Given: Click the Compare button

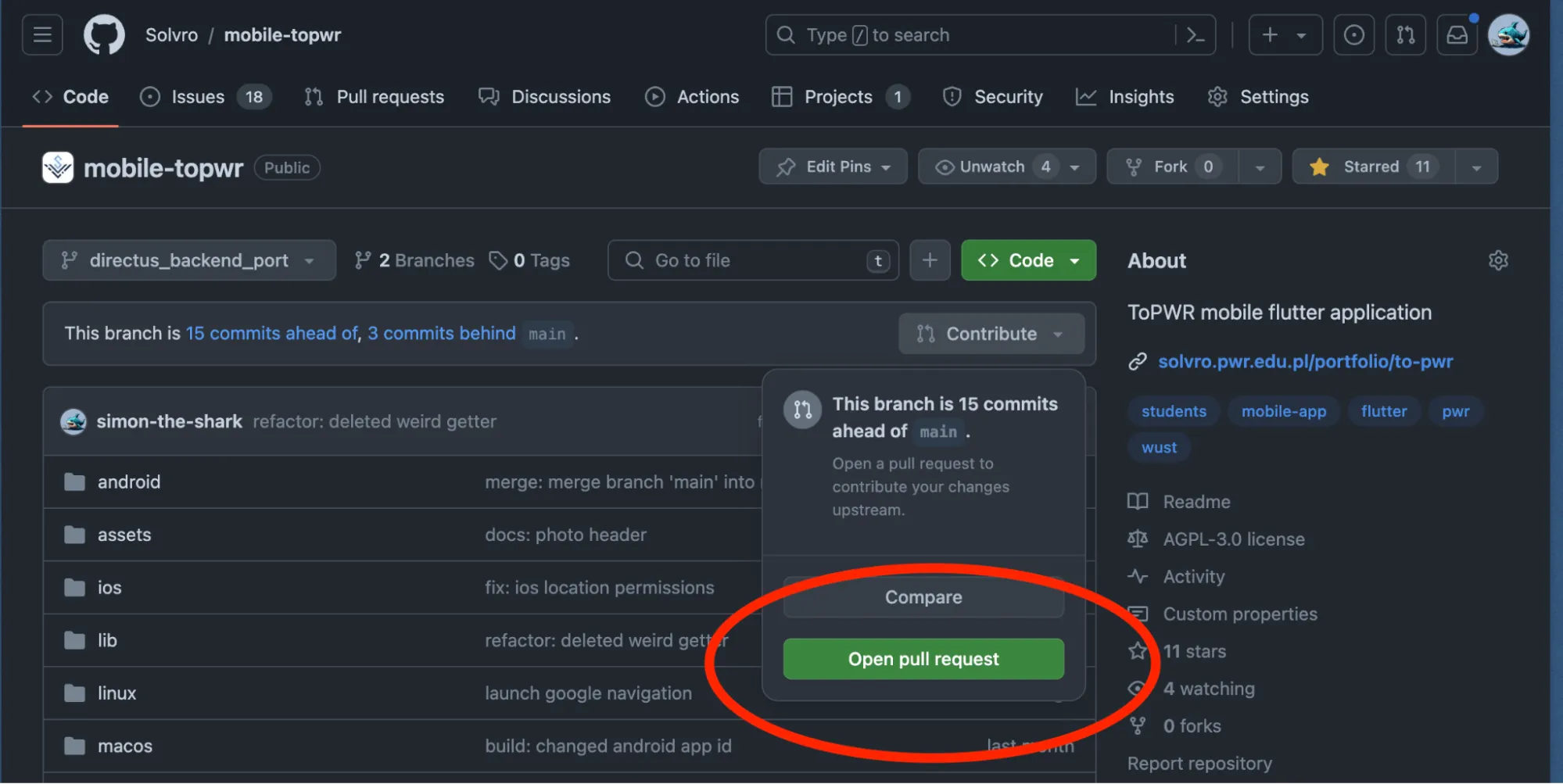Looking at the screenshot, I should pos(923,597).
